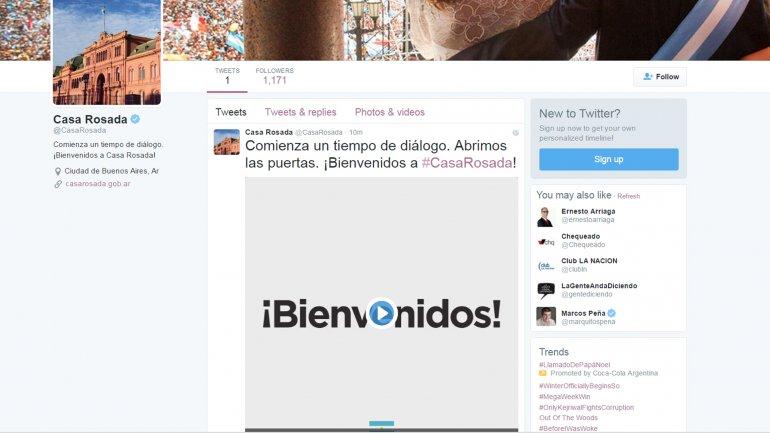Open the casarosada.gob.ar website link
Viewport: 770px width, 433px height.
[x=98, y=184]
